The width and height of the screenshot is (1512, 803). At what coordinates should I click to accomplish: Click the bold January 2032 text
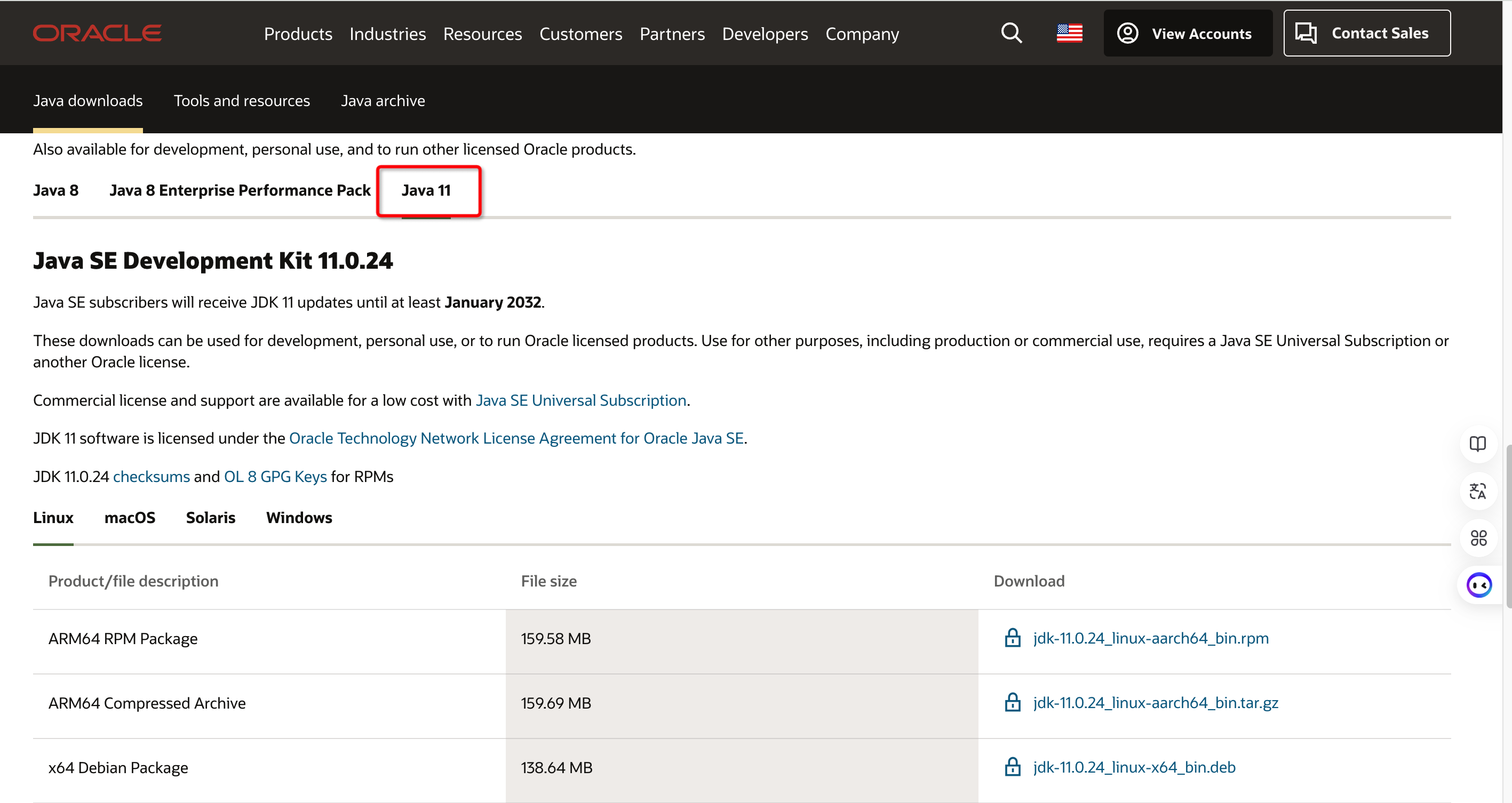point(493,303)
